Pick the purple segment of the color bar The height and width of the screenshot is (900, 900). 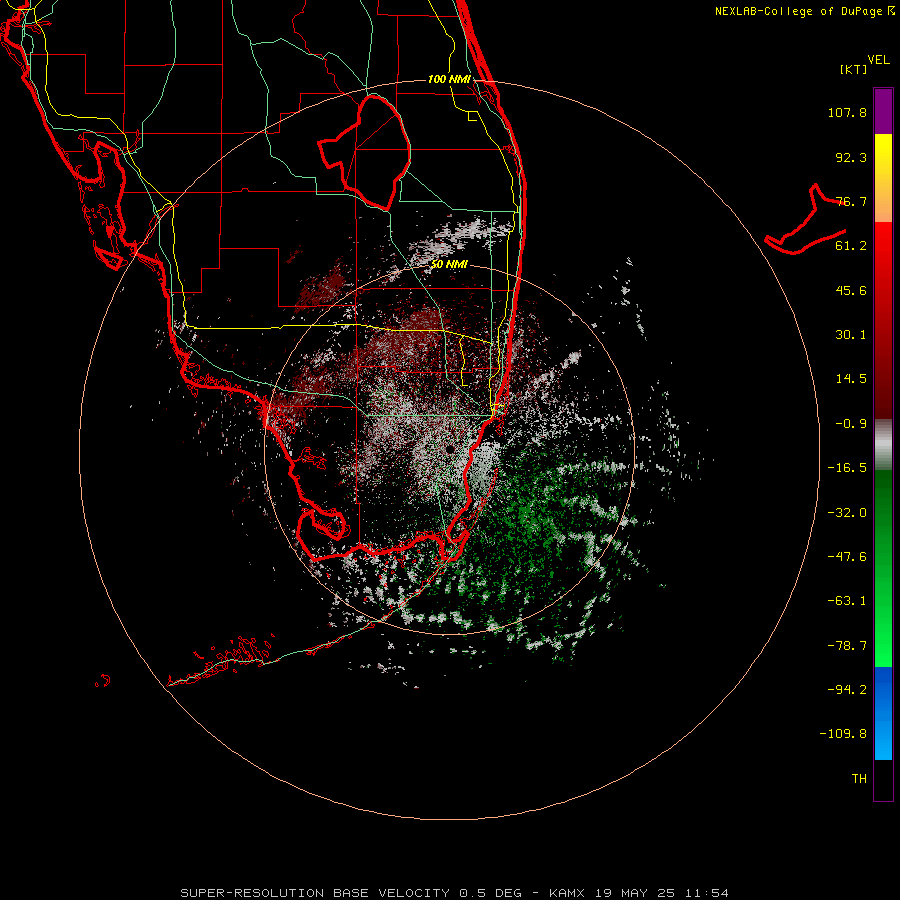point(883,111)
